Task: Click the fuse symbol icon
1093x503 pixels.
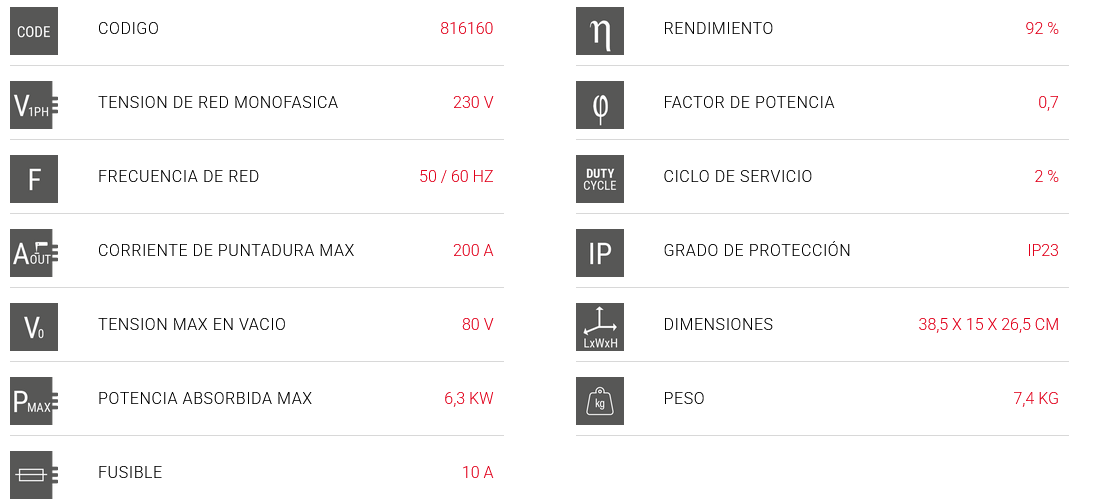Action: click(34, 474)
